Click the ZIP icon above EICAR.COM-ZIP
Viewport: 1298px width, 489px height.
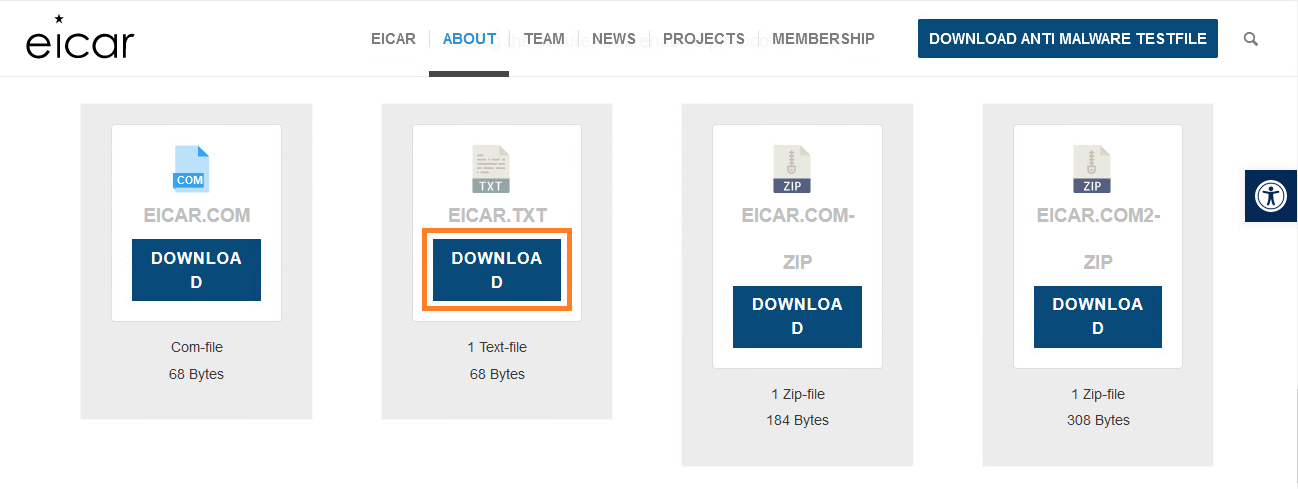coord(792,169)
